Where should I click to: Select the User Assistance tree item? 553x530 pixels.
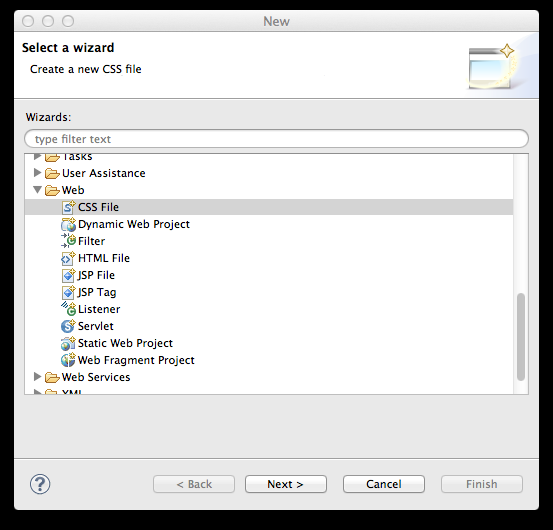(104, 173)
